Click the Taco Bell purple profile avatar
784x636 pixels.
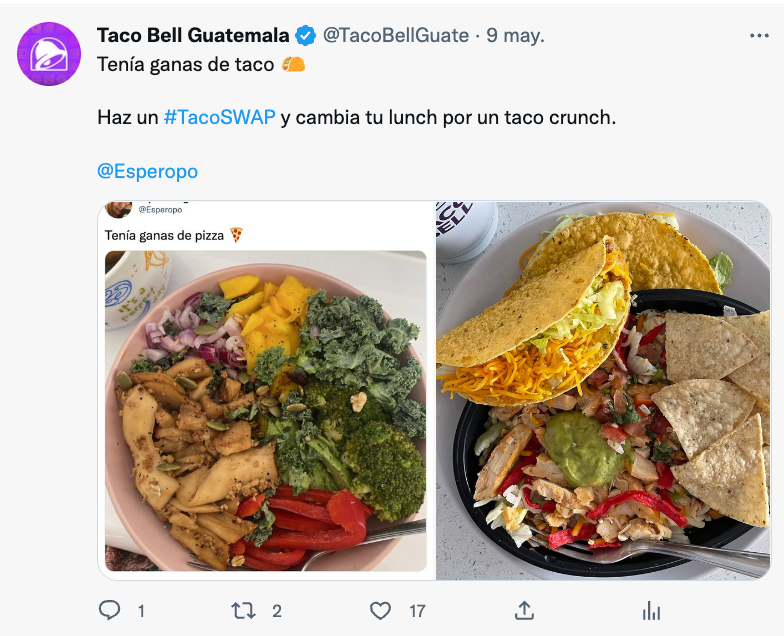click(49, 54)
